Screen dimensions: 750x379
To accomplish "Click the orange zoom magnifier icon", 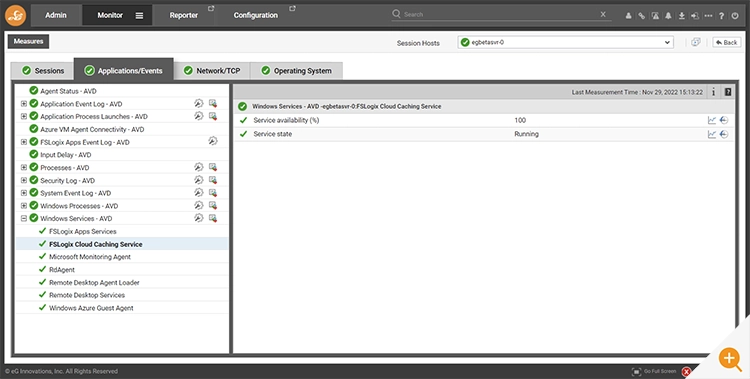I will click(730, 358).
